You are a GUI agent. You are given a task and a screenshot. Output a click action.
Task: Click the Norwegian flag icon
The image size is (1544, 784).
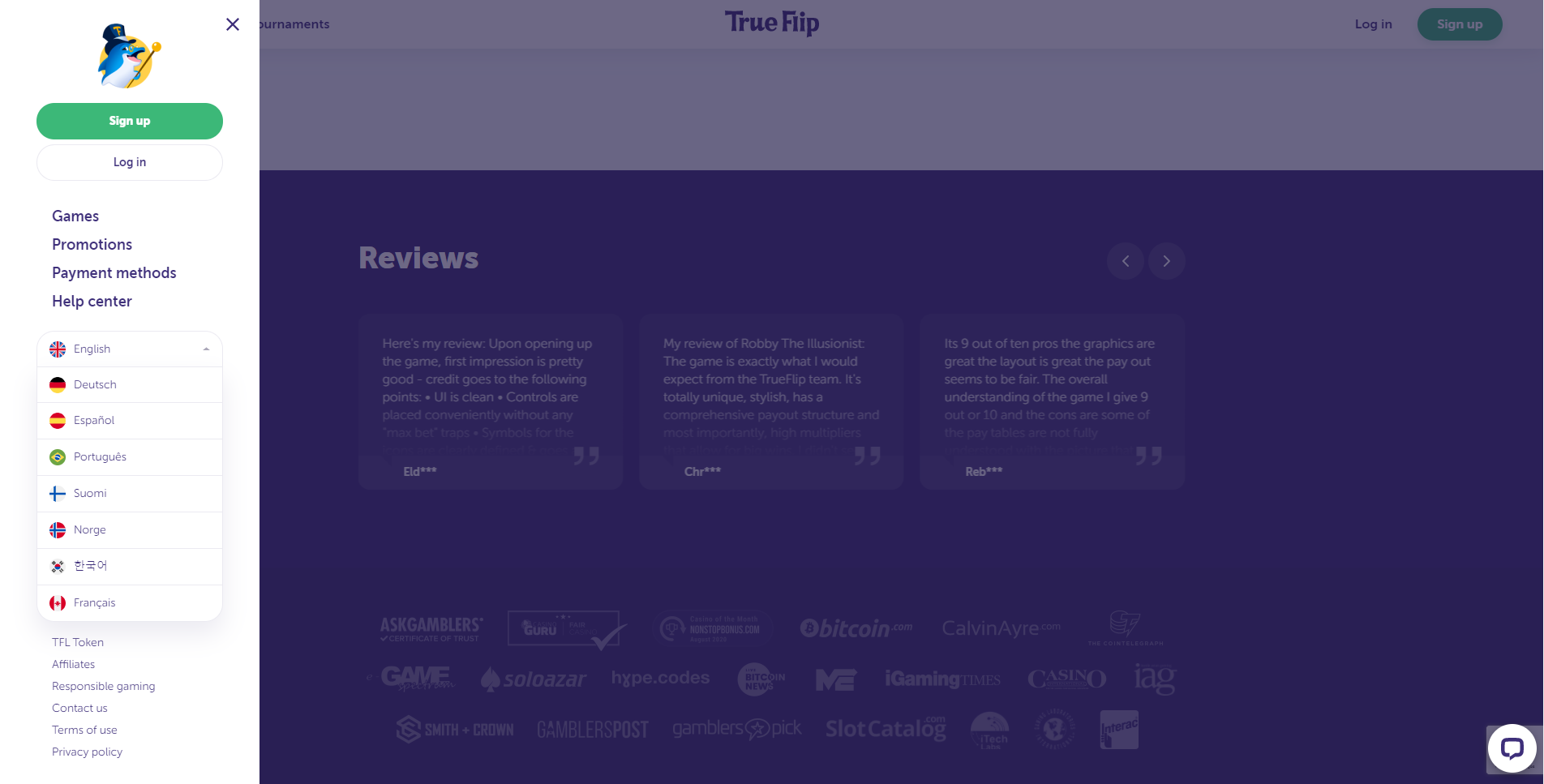point(58,530)
